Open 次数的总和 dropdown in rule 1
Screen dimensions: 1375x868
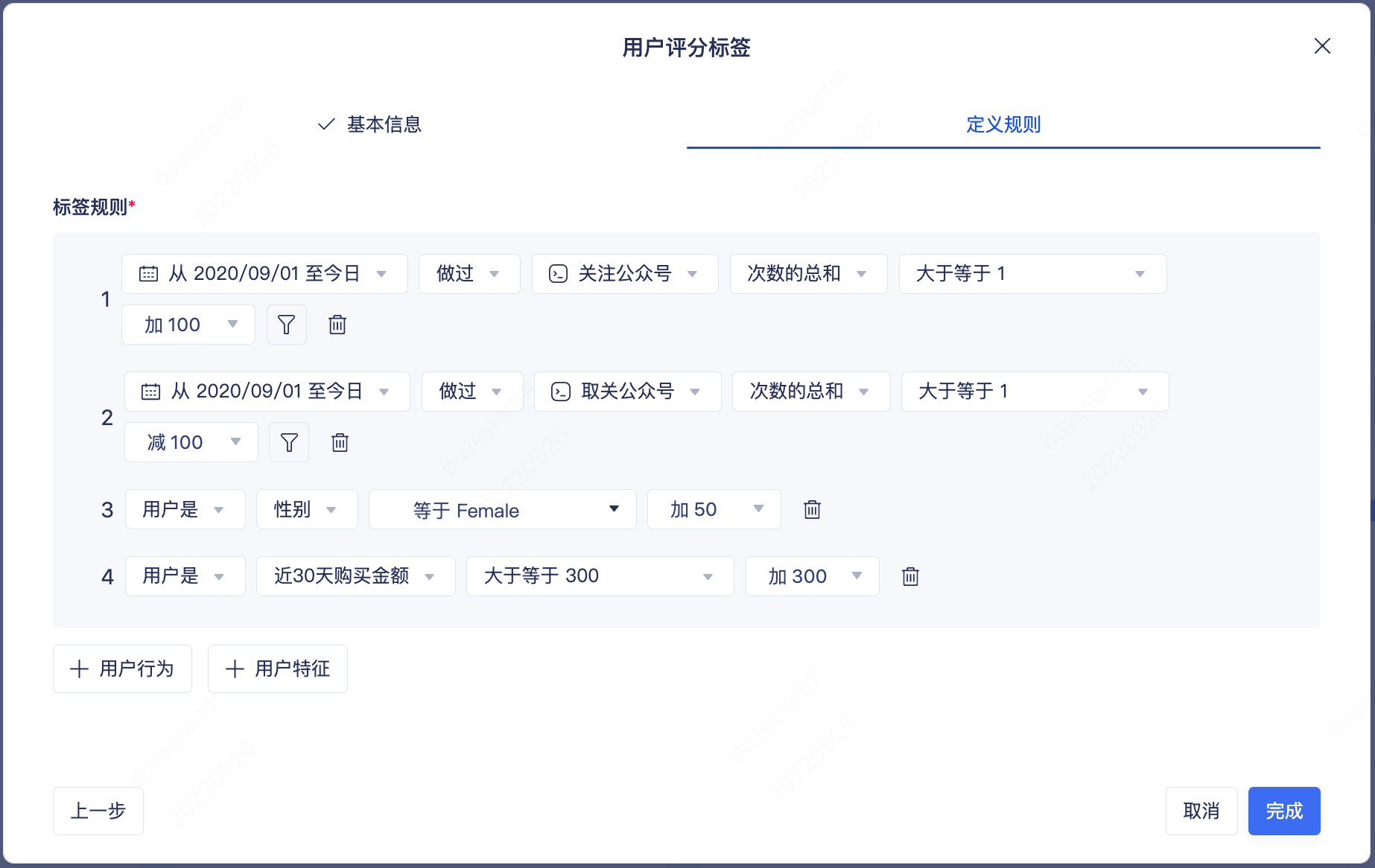coord(808,274)
